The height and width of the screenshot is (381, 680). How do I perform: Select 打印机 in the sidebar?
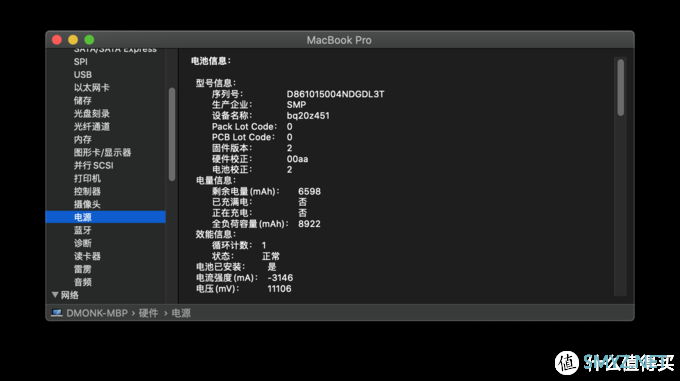pos(87,178)
